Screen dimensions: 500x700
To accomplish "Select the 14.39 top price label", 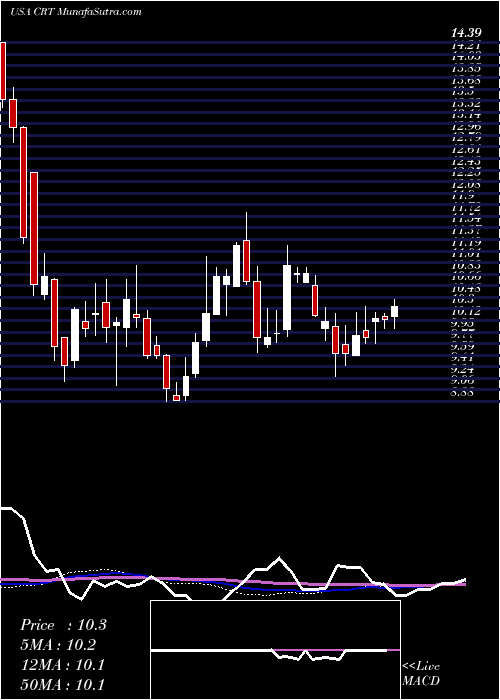I will (467, 33).
